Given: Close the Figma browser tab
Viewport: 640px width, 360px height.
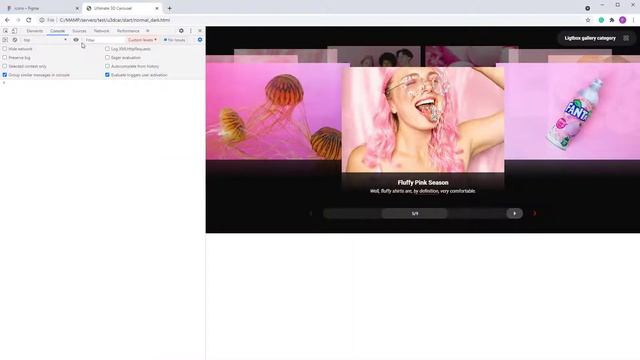Looking at the screenshot, I should [x=77, y=8].
